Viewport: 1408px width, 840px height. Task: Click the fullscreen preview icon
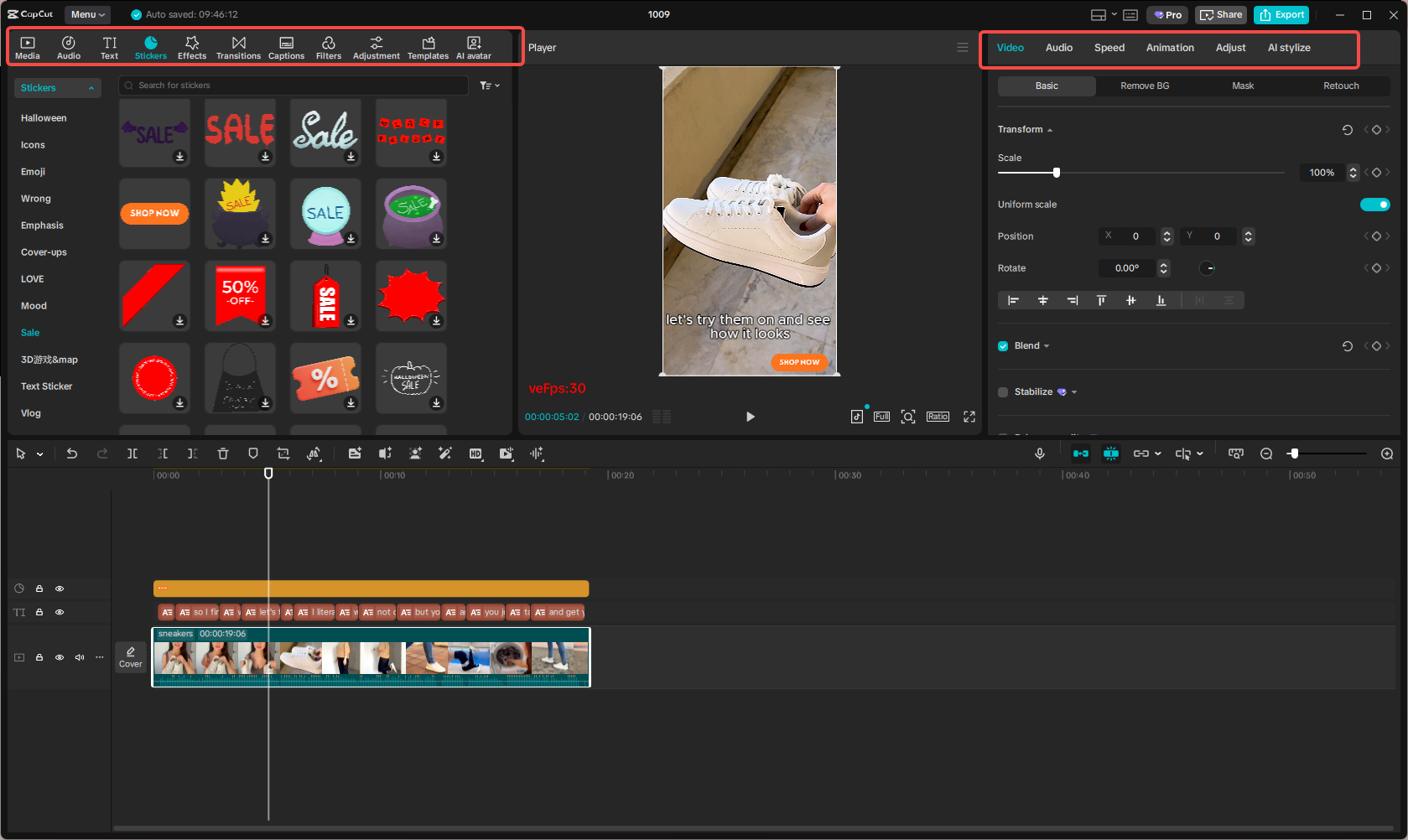click(969, 416)
